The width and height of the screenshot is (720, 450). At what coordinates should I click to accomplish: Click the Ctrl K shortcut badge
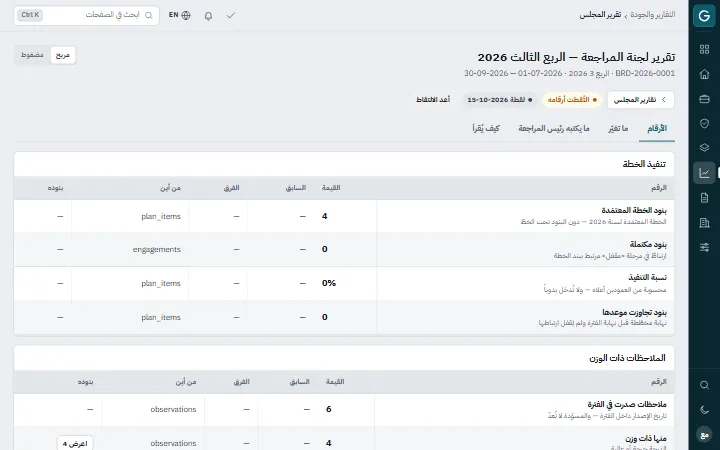click(x=30, y=15)
